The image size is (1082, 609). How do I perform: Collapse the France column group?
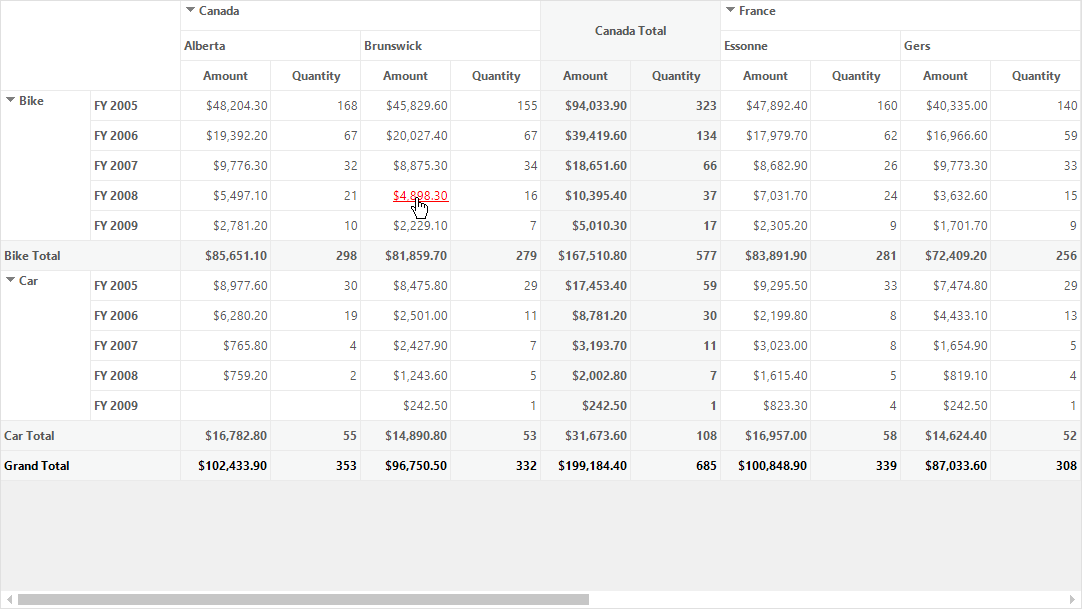[730, 10]
